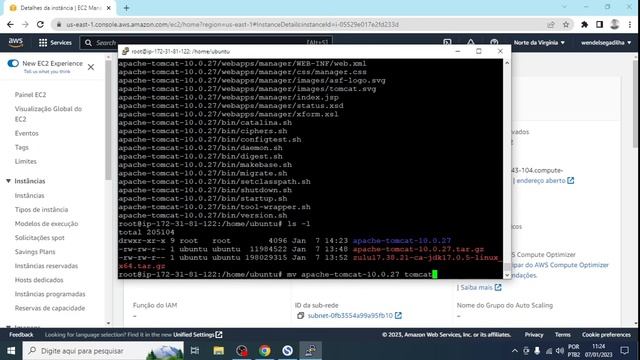Screen dimensions: 640x360
Task: Go back in the browser
Action: (10, 24)
